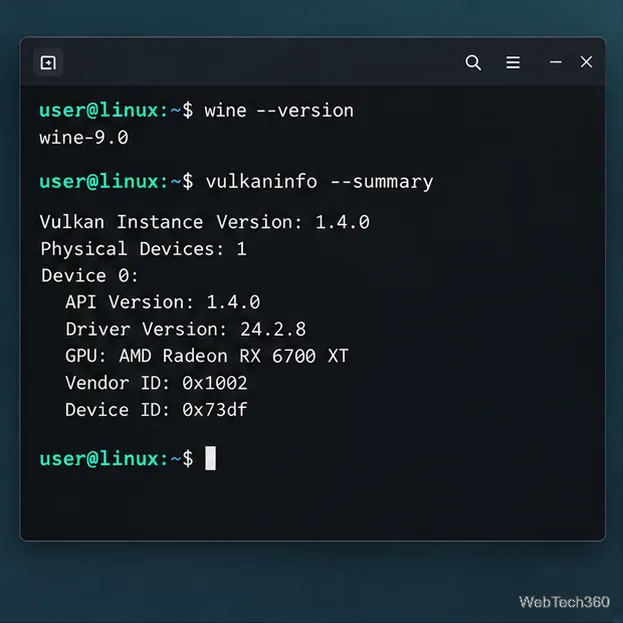Click the 'wine-9.0' output line
Screen dimensions: 623x623
click(x=84, y=138)
